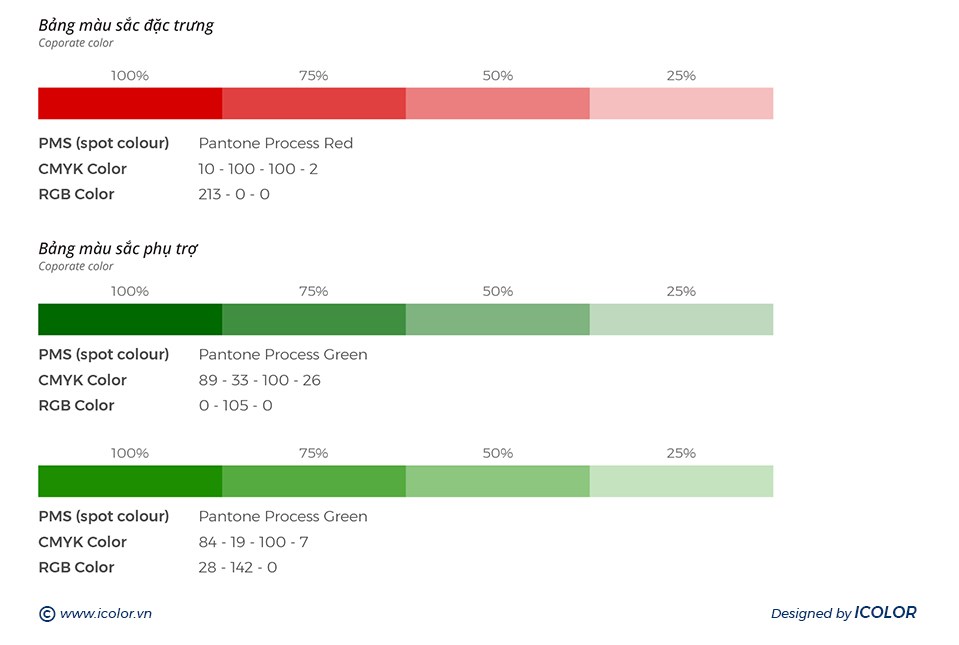
Task: Click the copyright icon beside www.icolor.vn
Action: coord(46,614)
